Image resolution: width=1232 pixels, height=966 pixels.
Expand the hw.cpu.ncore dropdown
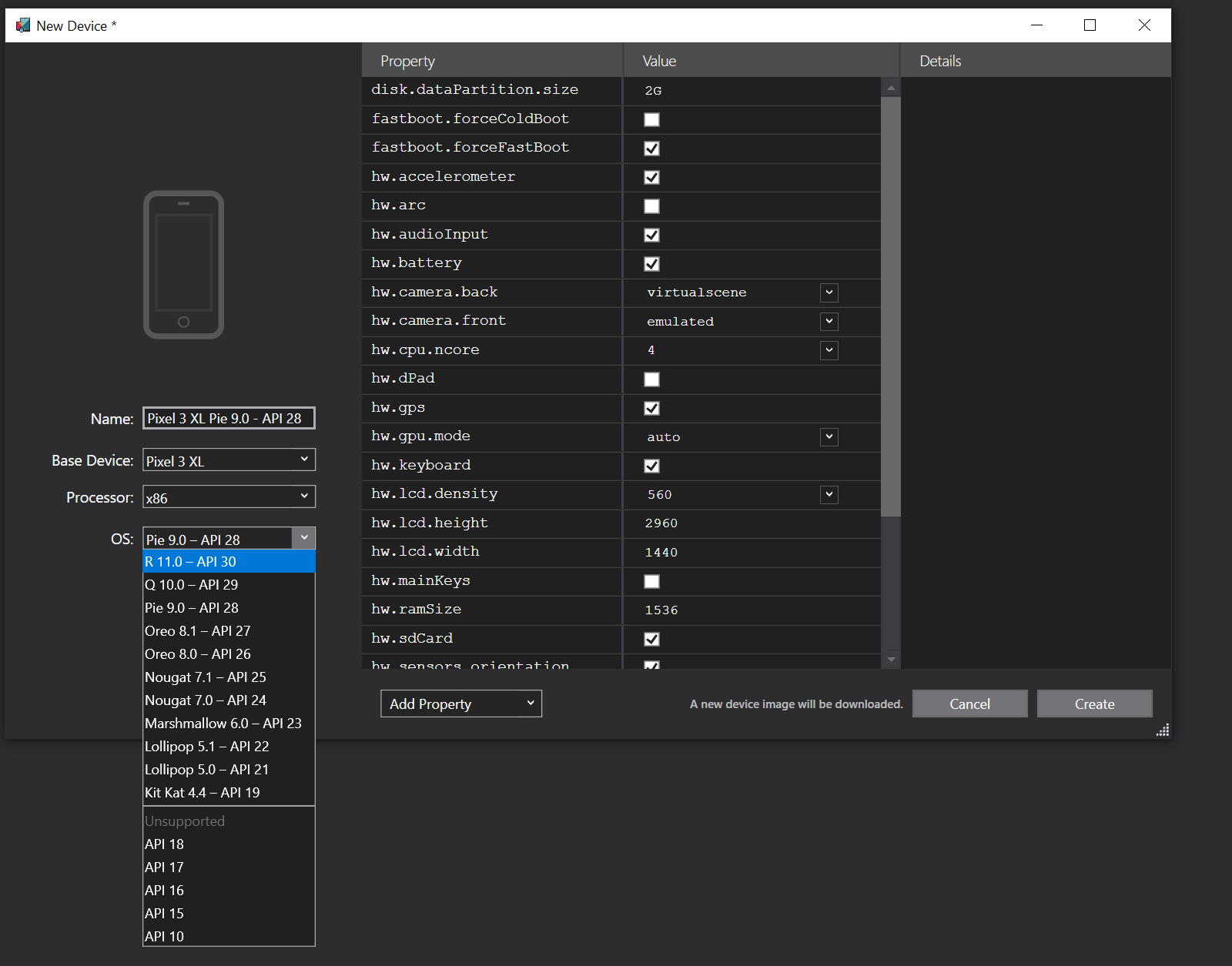(829, 350)
